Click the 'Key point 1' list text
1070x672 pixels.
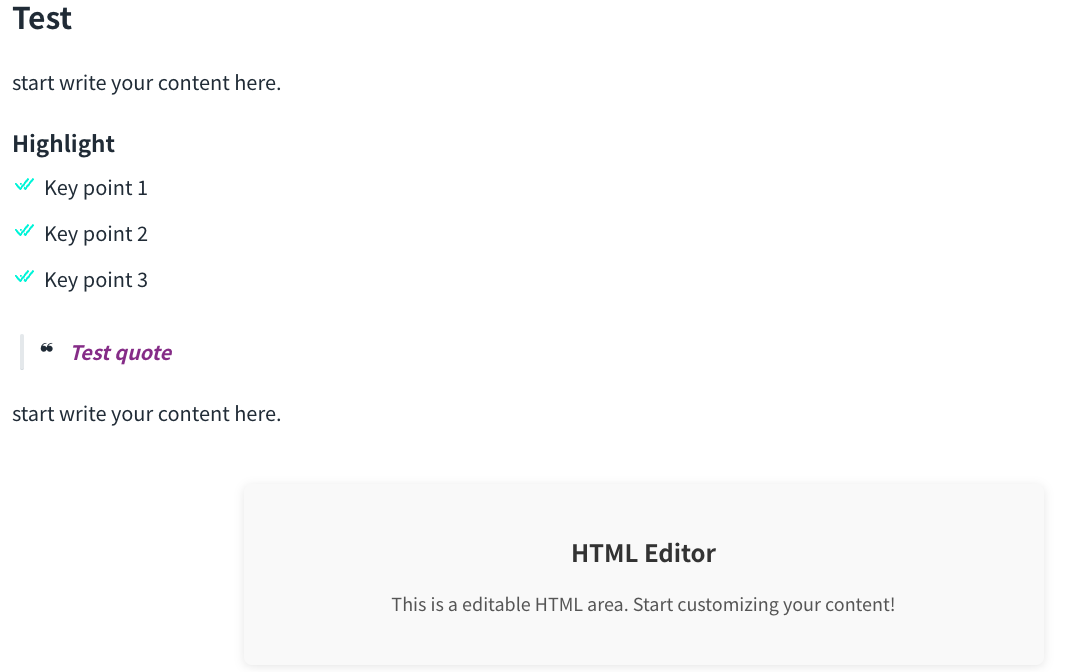96,188
